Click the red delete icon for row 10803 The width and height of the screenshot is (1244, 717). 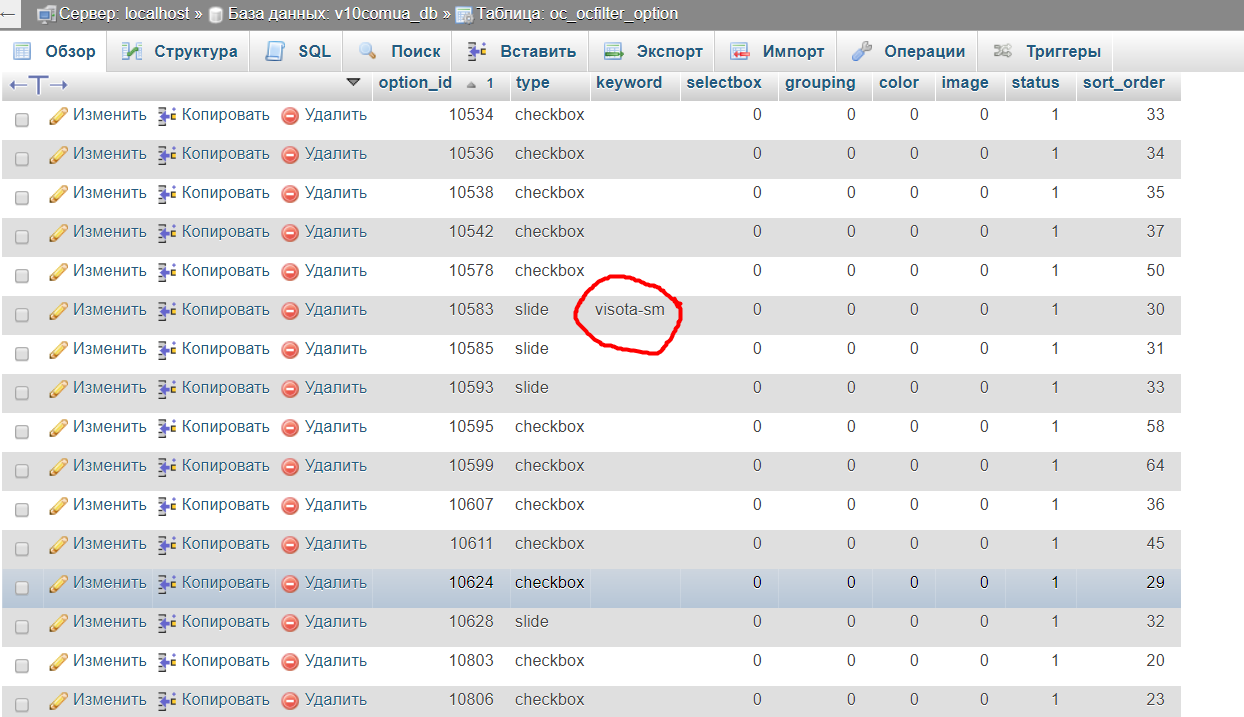[290, 662]
